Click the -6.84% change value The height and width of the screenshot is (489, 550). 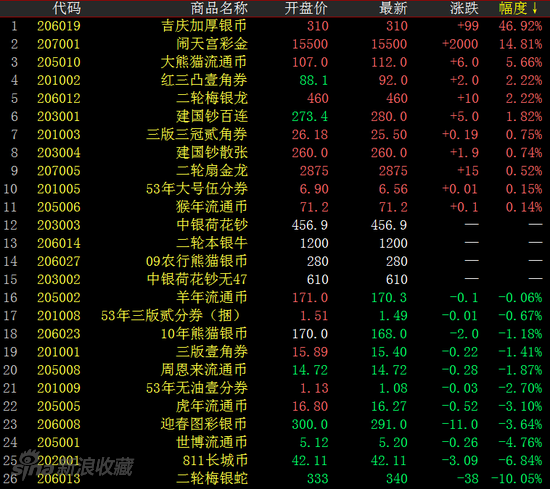click(521, 461)
